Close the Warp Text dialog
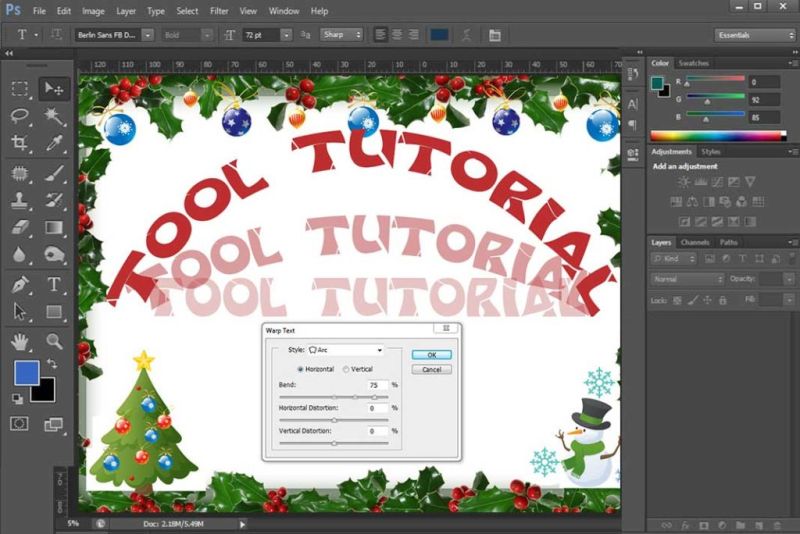Screen dimensions: 800x534 (x=446, y=328)
